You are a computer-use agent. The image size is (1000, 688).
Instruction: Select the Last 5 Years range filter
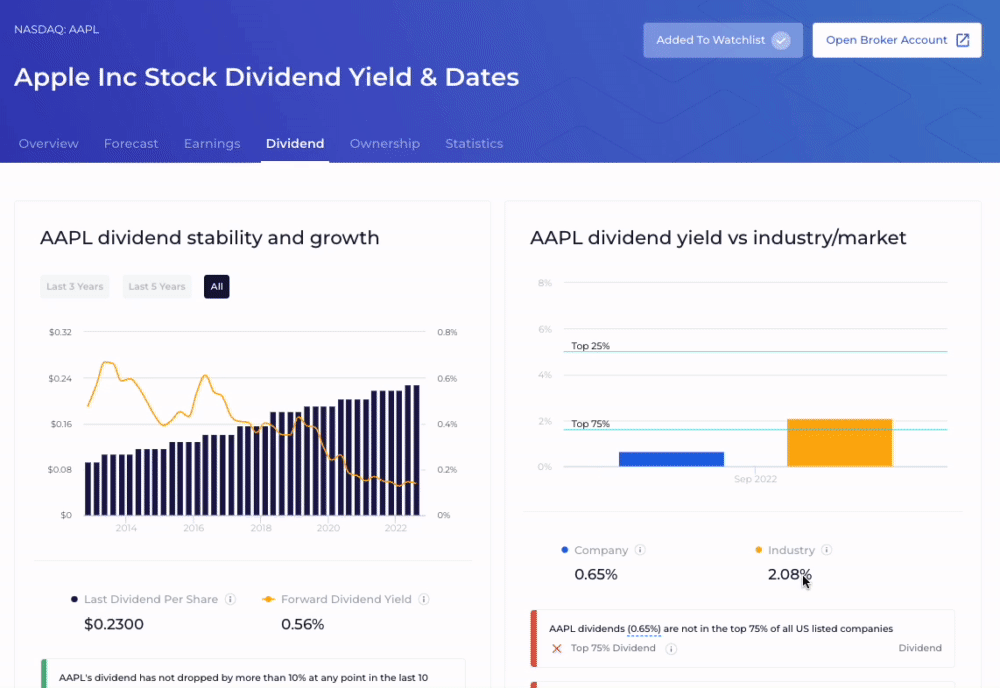[x=157, y=286]
